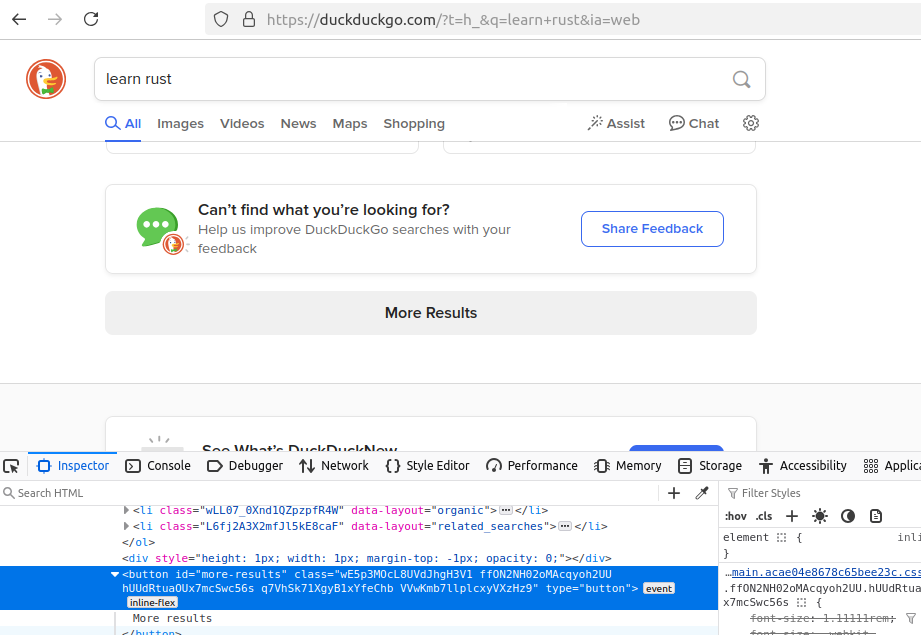The height and width of the screenshot is (635, 921).
Task: Switch to Maps results
Action: (349, 123)
